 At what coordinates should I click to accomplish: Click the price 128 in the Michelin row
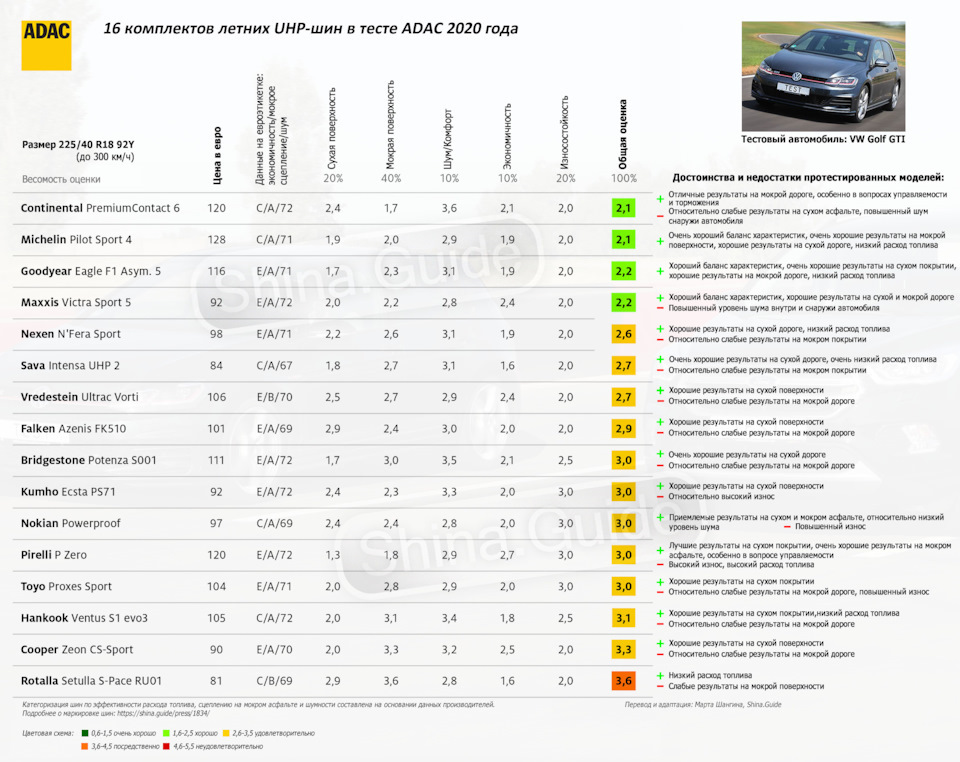pyautogui.click(x=216, y=239)
